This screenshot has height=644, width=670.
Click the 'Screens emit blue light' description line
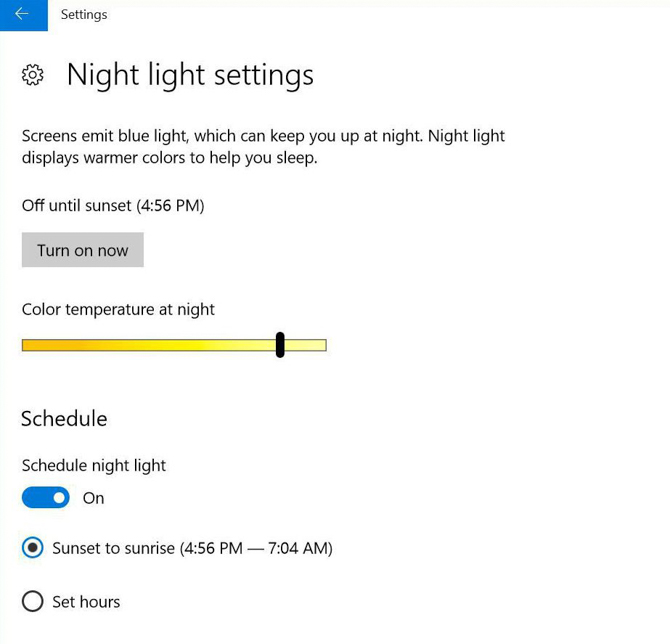[263, 136]
